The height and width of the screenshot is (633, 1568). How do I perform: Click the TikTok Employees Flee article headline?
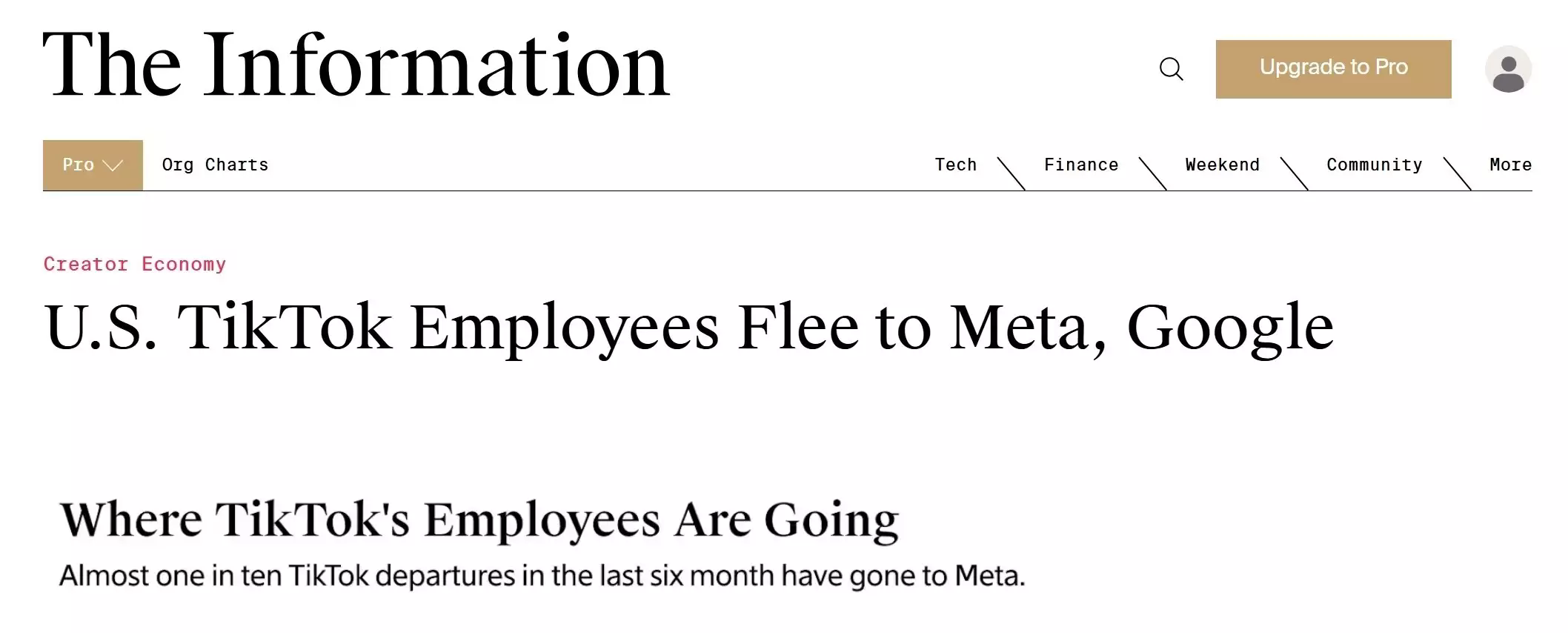[x=688, y=327]
